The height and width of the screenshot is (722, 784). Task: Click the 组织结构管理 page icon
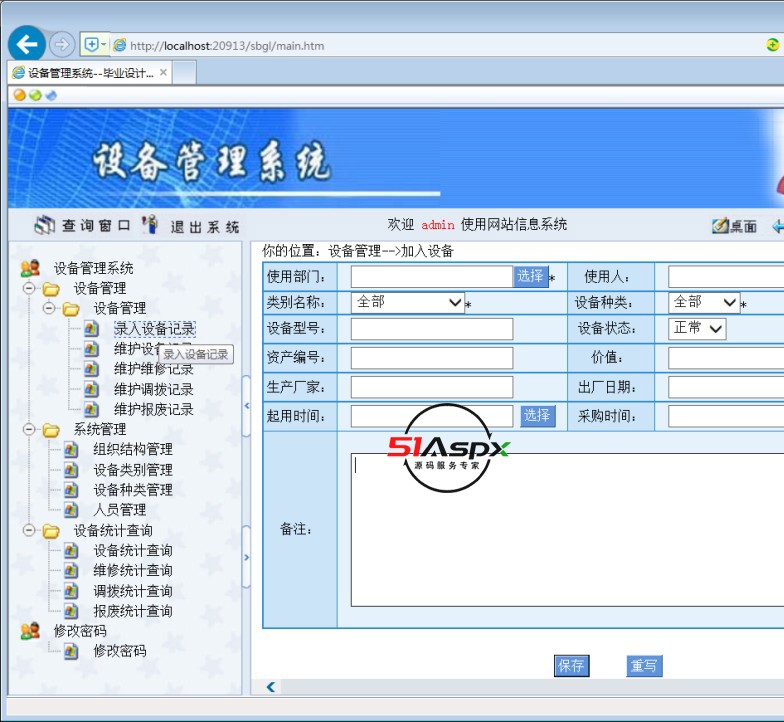click(x=71, y=449)
